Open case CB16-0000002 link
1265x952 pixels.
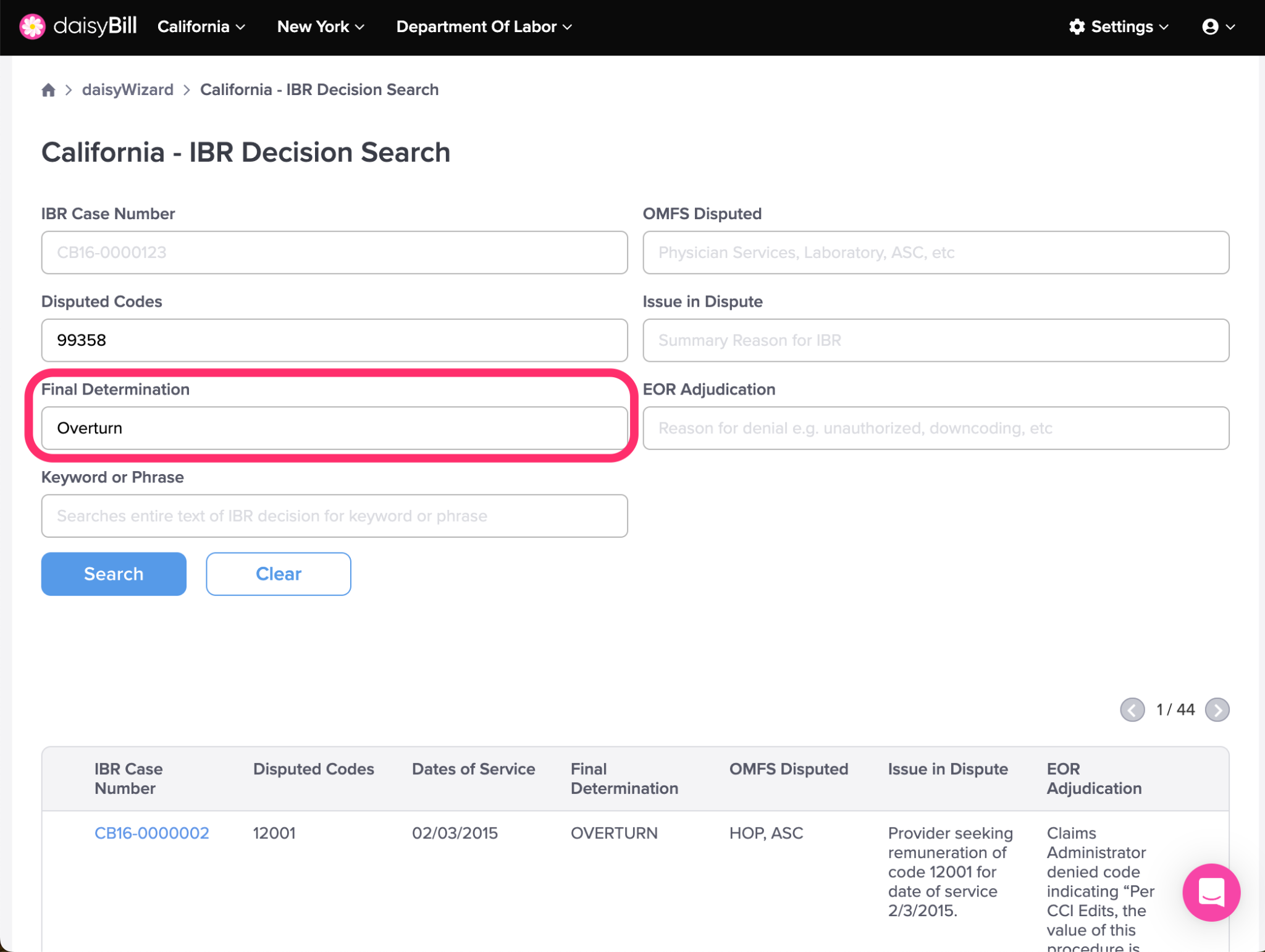(152, 833)
